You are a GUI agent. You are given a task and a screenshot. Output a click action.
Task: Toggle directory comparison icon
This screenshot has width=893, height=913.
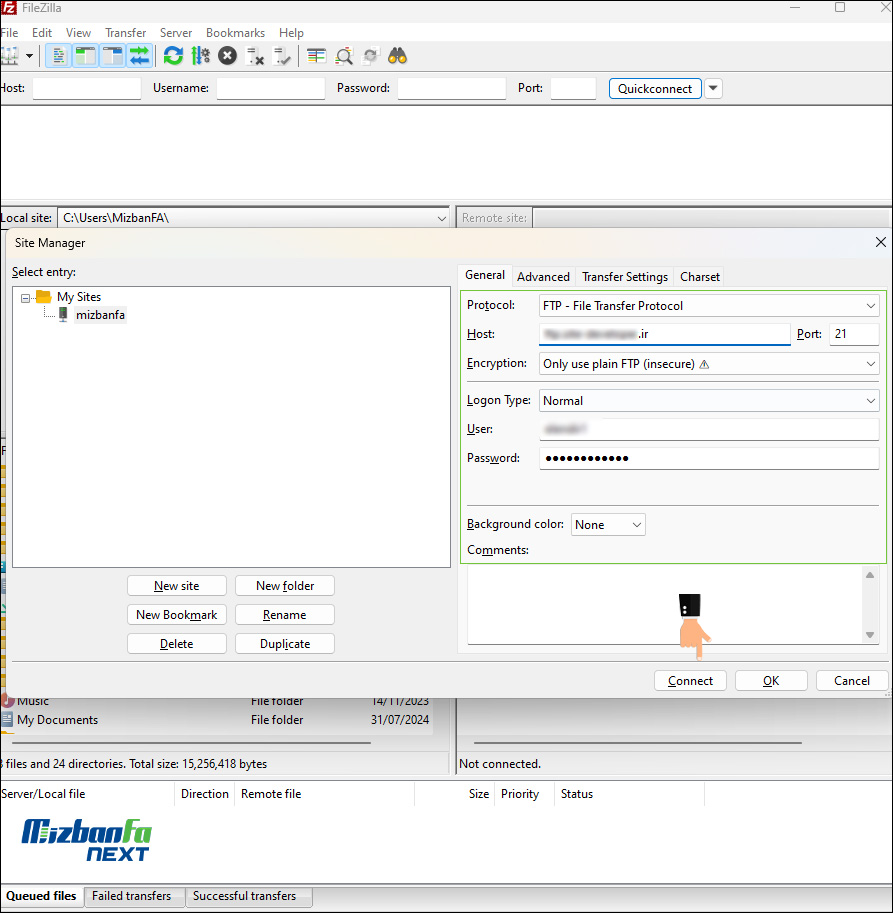344,56
